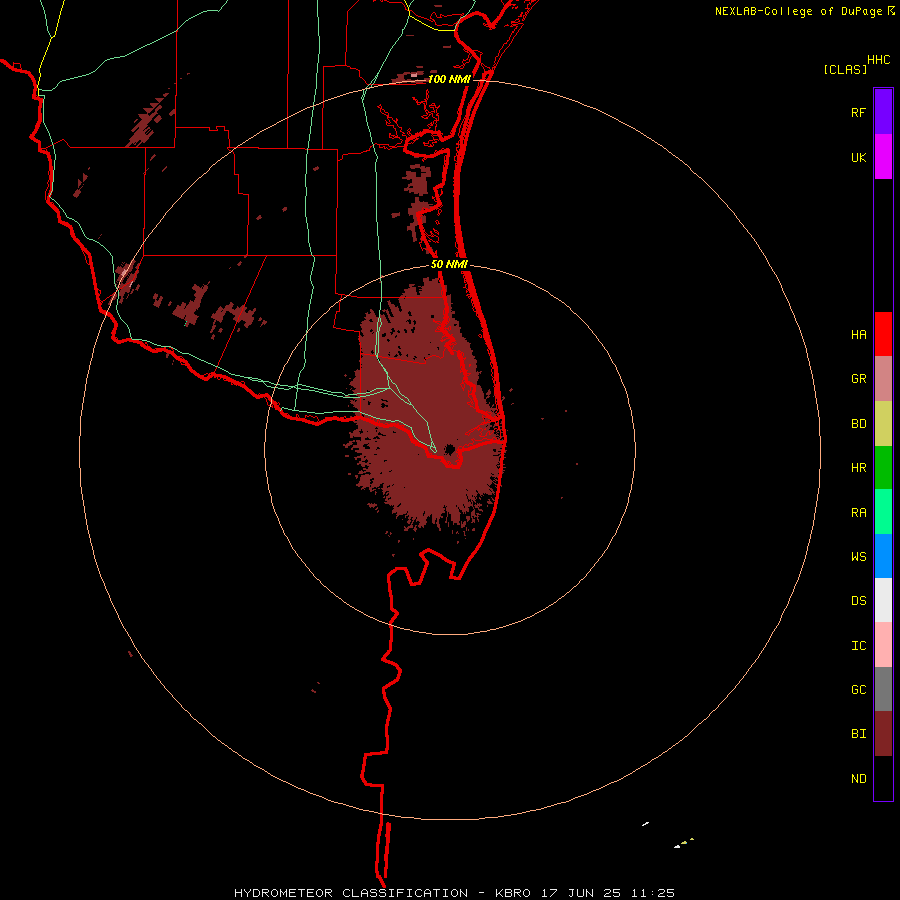The width and height of the screenshot is (900, 900).
Task: Click the UK magenta legend swatch
Action: [x=883, y=157]
